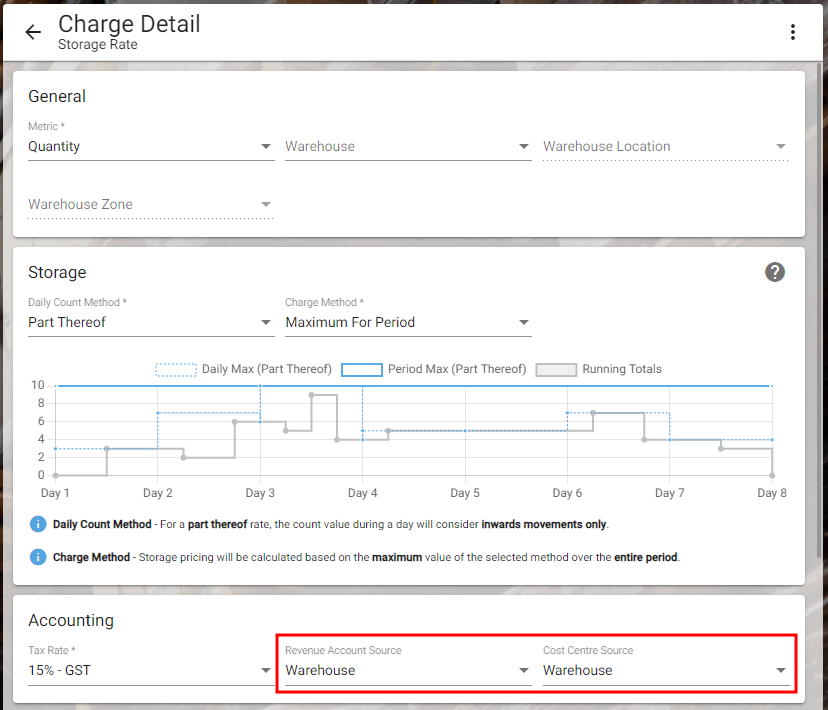The width and height of the screenshot is (828, 710).
Task: Click the page vertical scrollbar
Action: pyautogui.click(x=818, y=310)
